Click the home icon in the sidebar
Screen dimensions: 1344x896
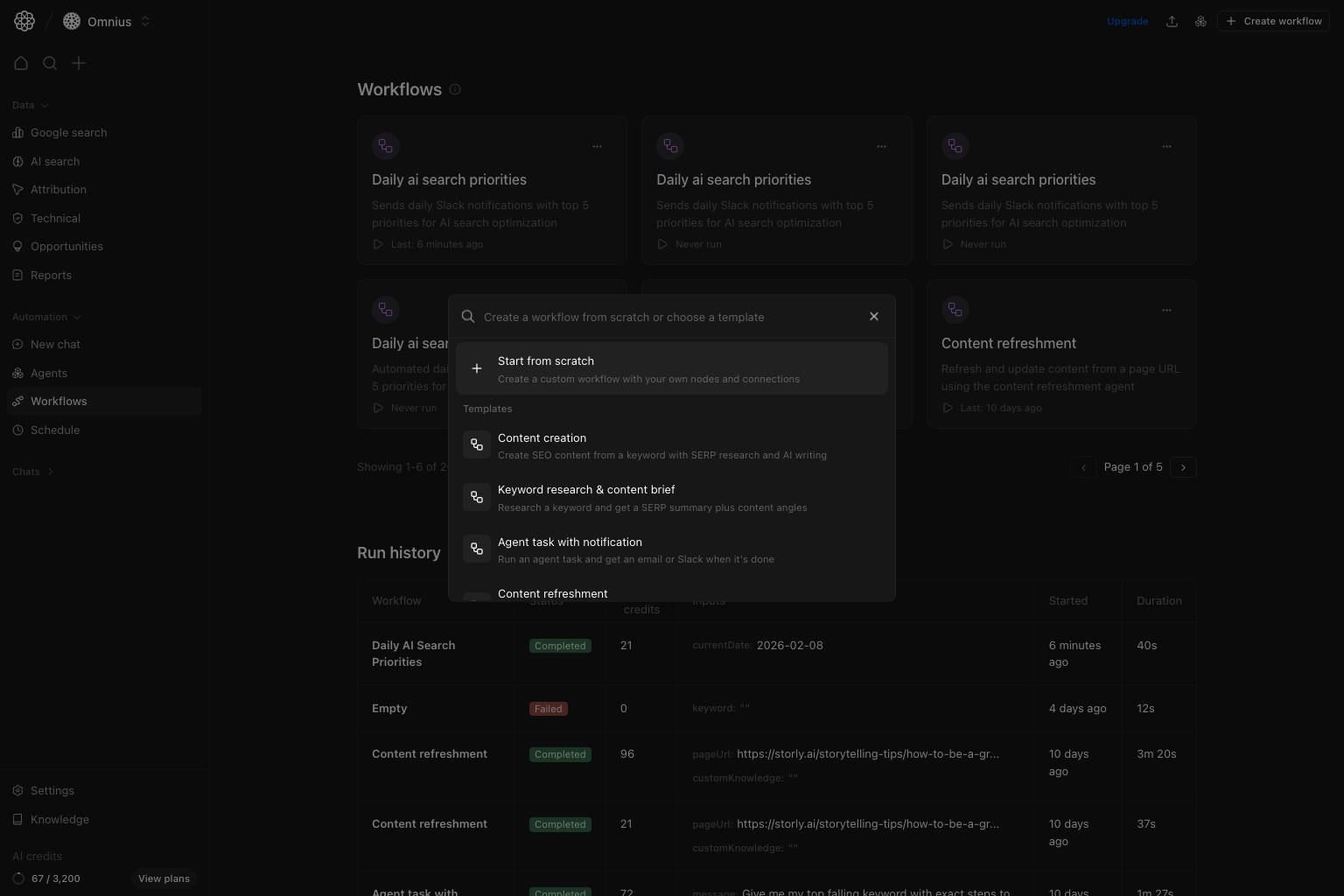(21, 62)
